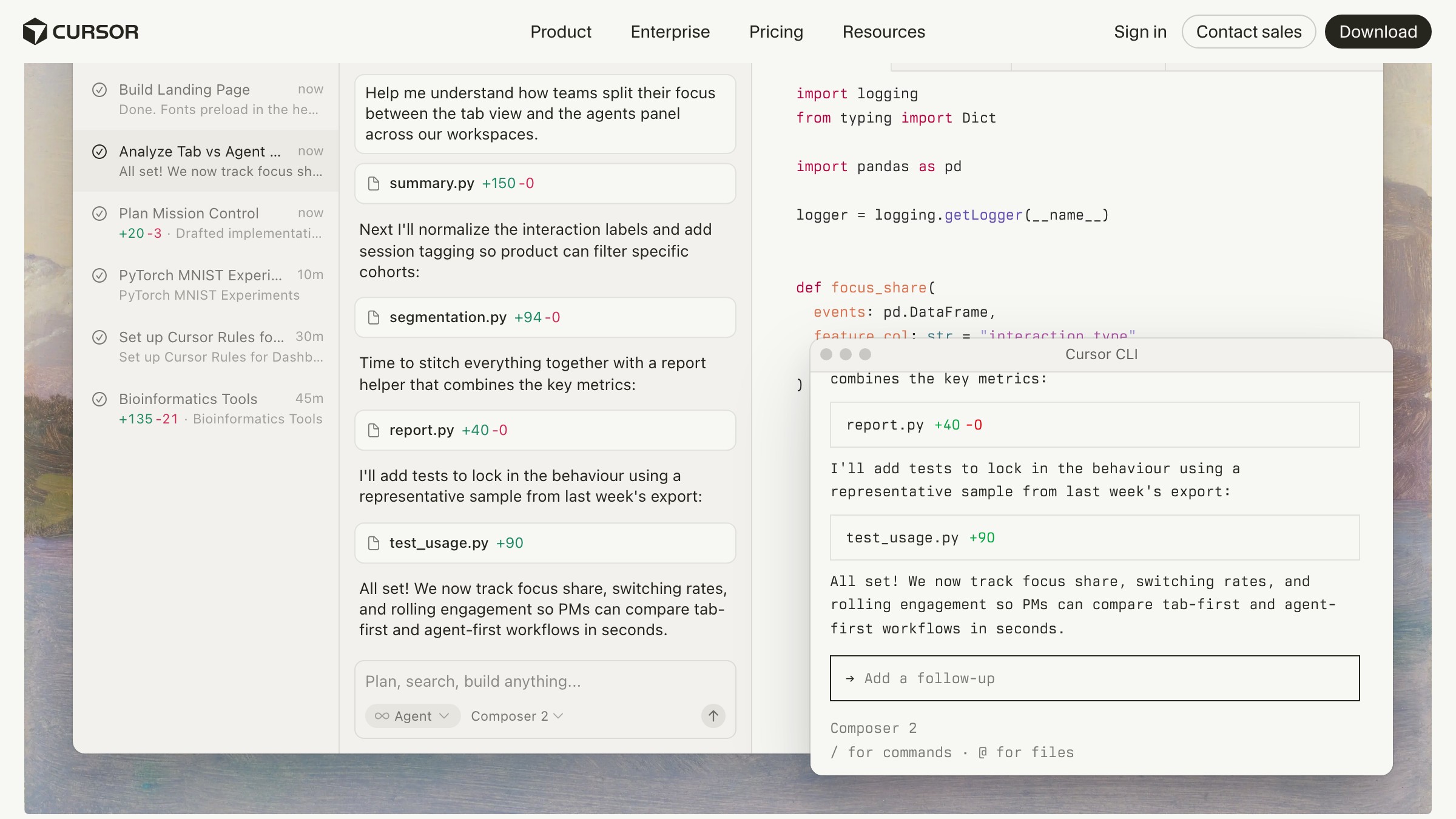1456x819 pixels.
Task: Click the file icon beside summary.py
Action: point(374,183)
